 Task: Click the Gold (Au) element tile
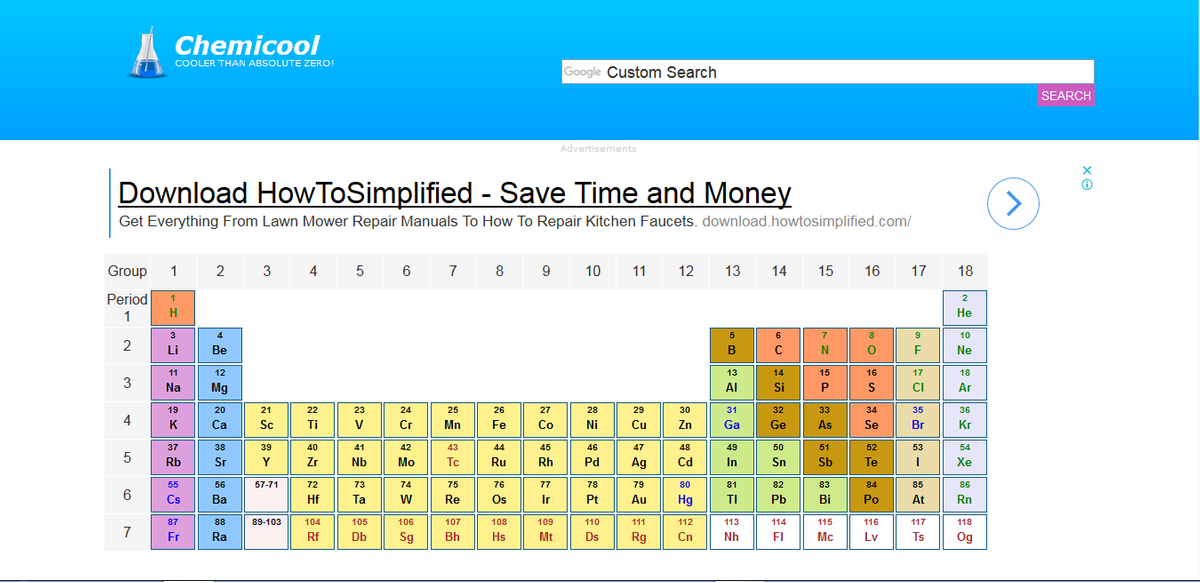click(639, 494)
